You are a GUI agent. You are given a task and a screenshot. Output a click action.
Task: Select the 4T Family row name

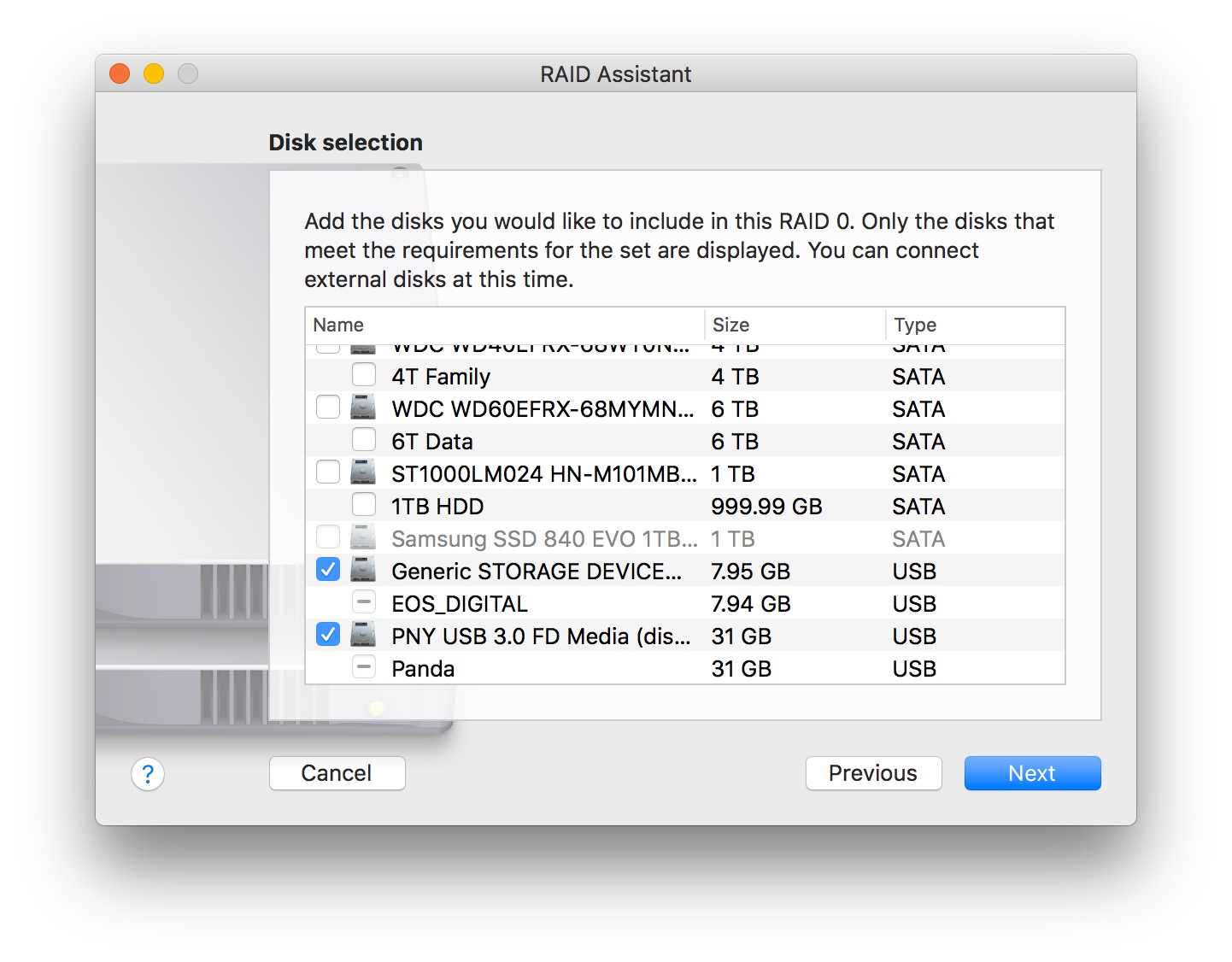(x=441, y=377)
